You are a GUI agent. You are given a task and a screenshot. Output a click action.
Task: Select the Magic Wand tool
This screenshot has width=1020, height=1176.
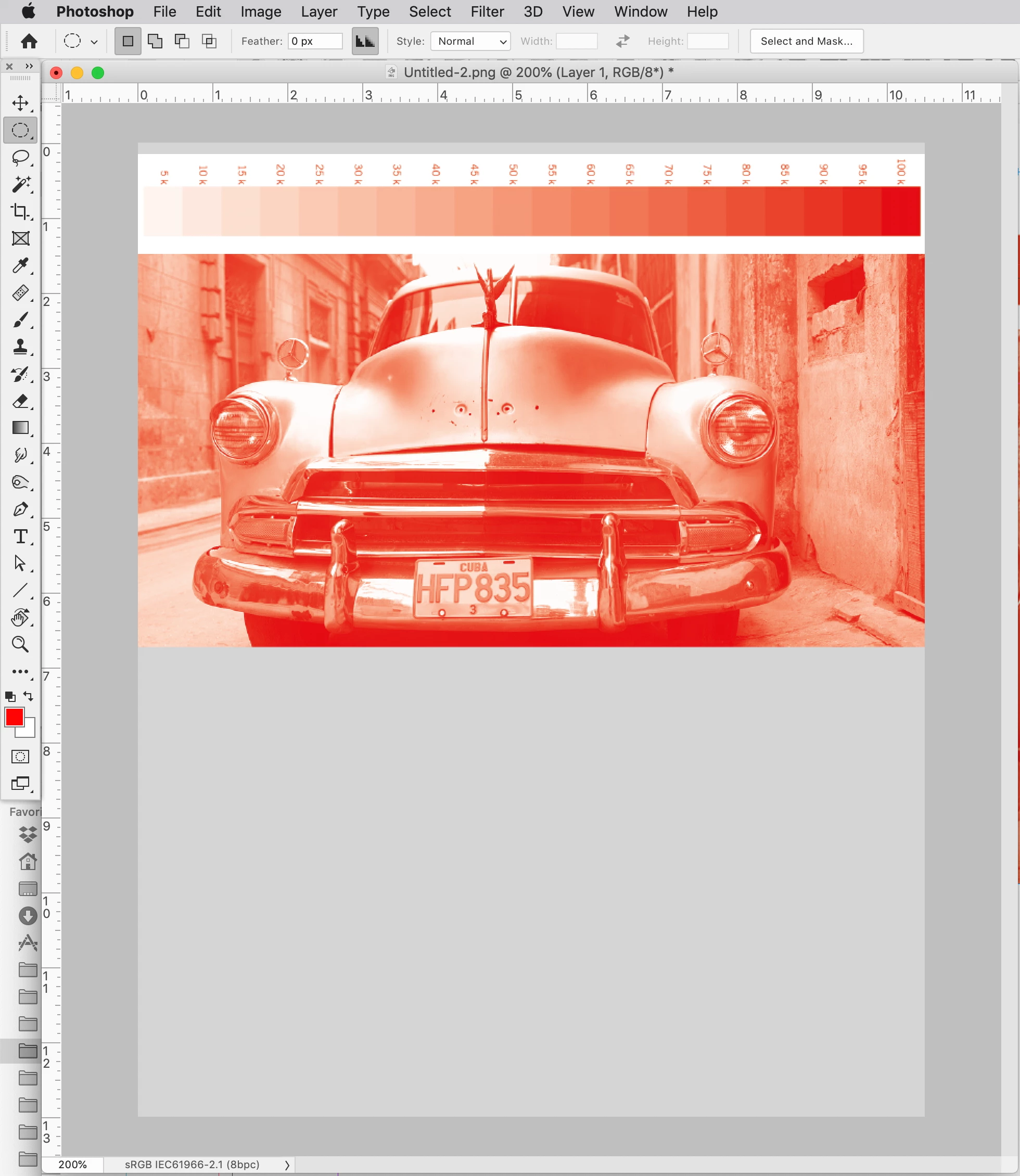point(20,184)
